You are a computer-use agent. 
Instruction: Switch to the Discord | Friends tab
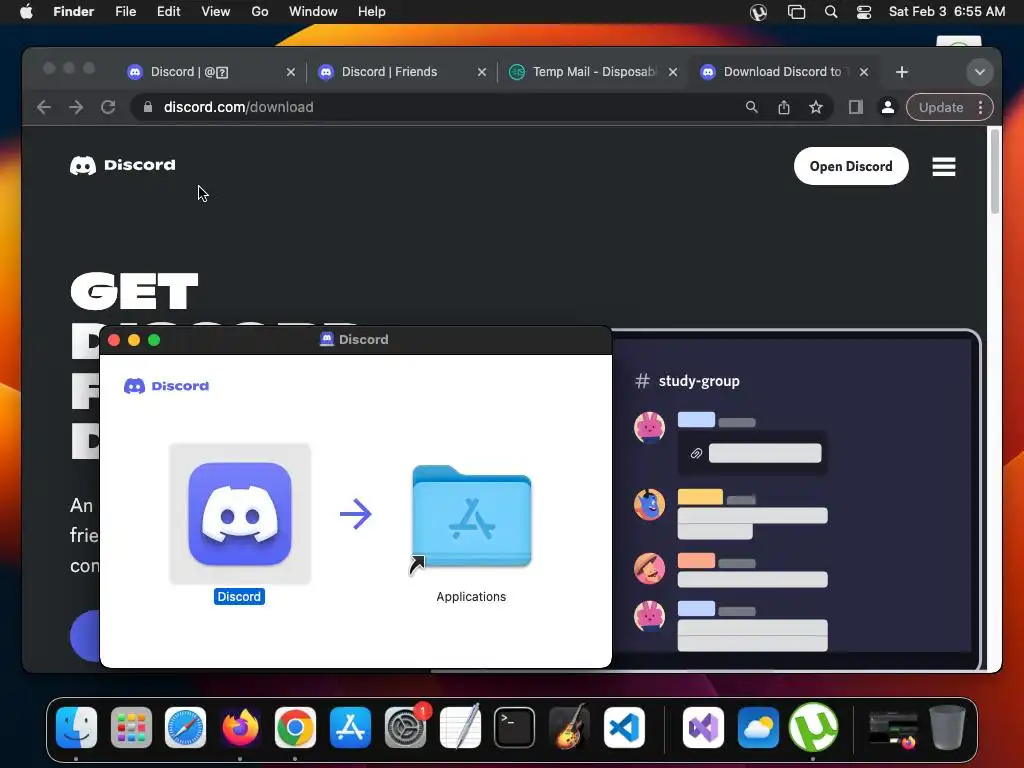(401, 72)
